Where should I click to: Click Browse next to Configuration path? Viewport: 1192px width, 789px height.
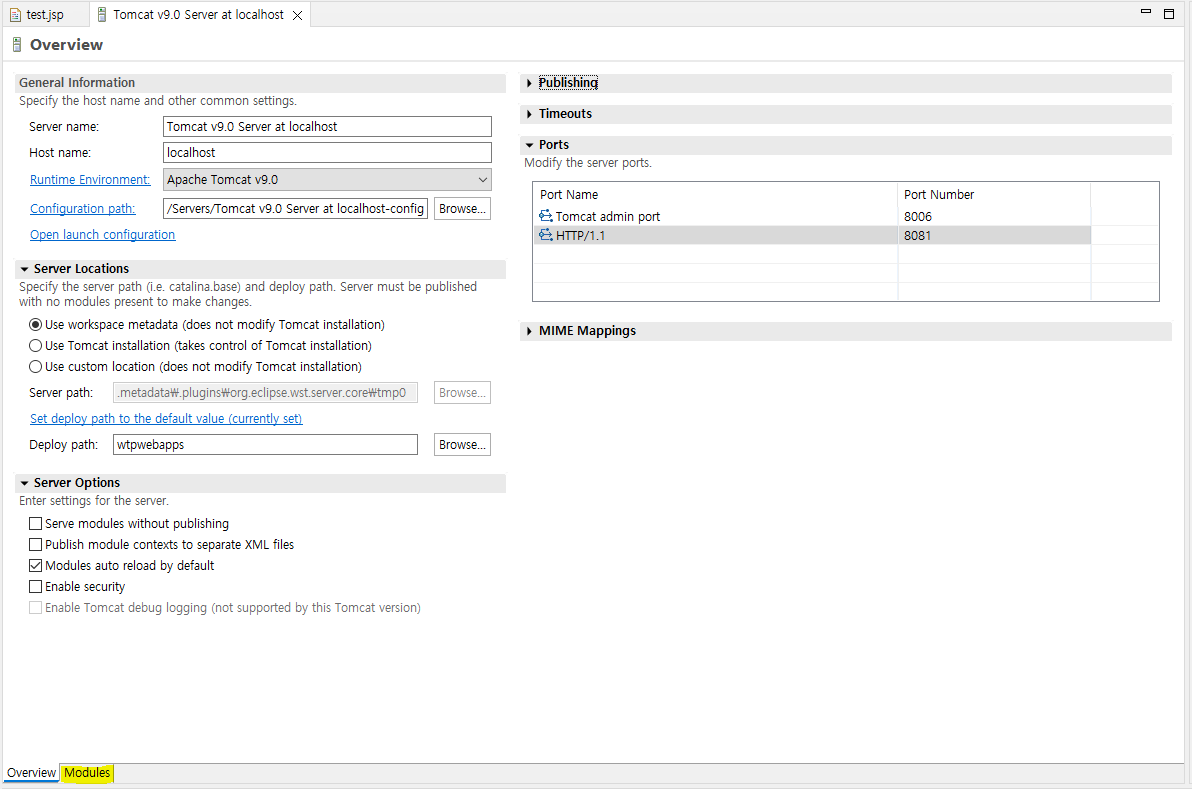pyautogui.click(x=462, y=209)
